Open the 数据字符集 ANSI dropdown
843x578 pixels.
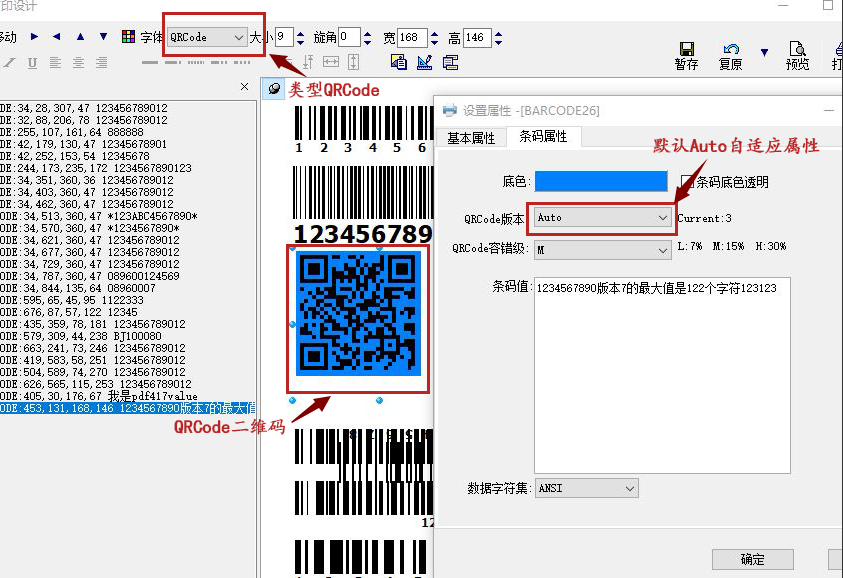(629, 488)
